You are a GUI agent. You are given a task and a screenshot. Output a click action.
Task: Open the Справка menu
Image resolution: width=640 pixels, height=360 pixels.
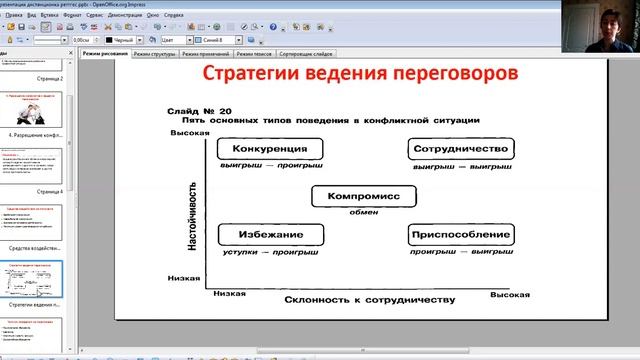(x=173, y=15)
